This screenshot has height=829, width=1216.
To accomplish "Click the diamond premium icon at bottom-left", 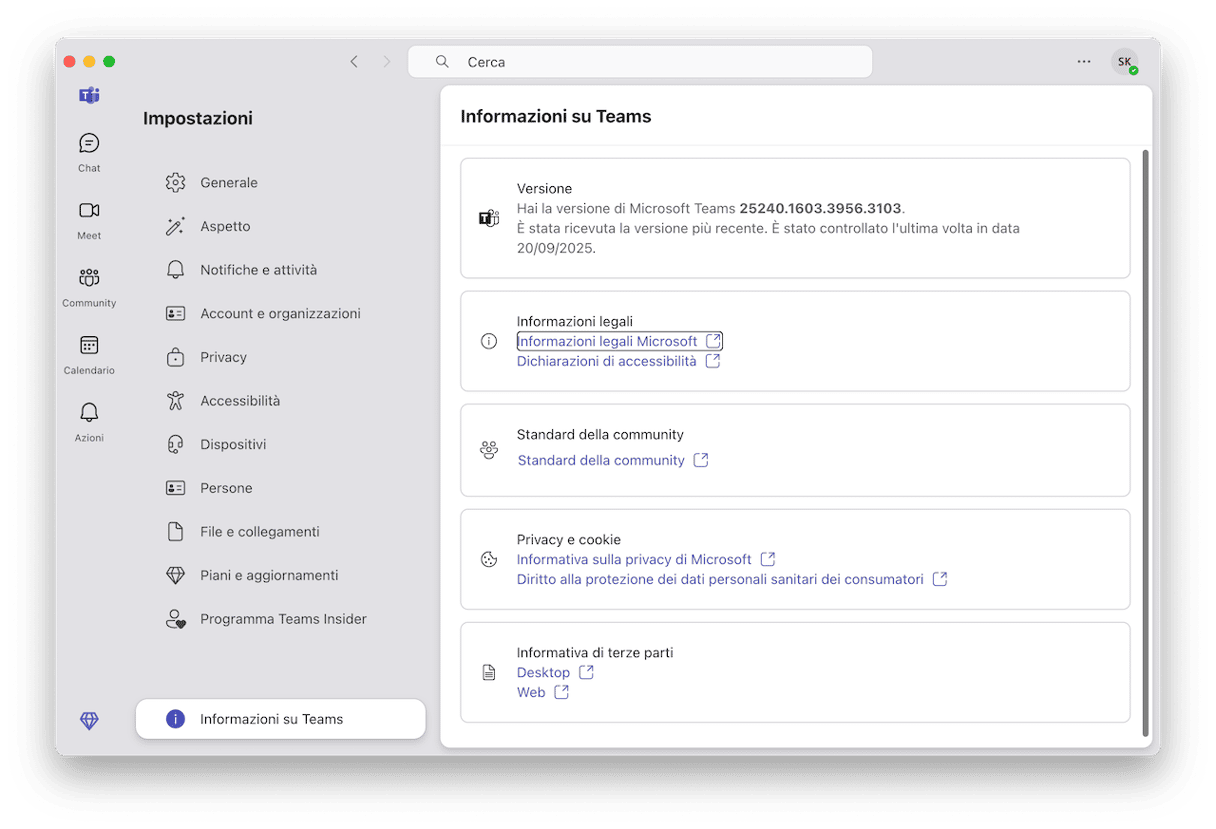I will pyautogui.click(x=89, y=721).
